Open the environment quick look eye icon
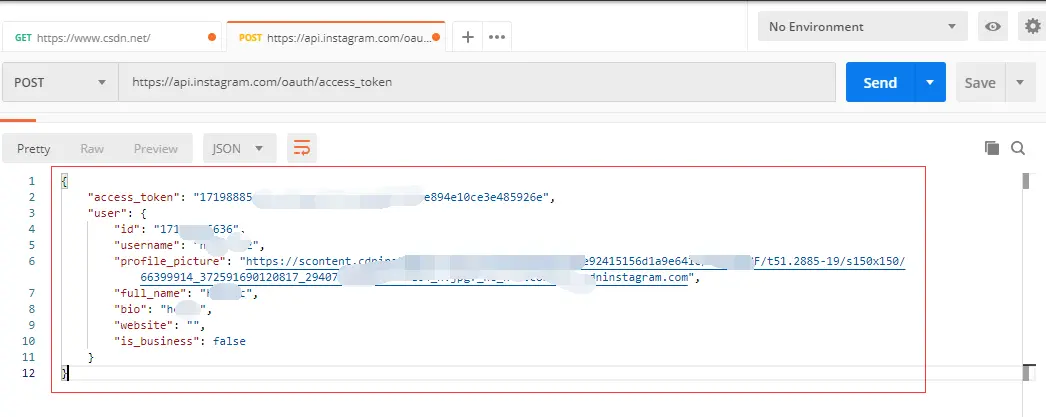 (993, 27)
